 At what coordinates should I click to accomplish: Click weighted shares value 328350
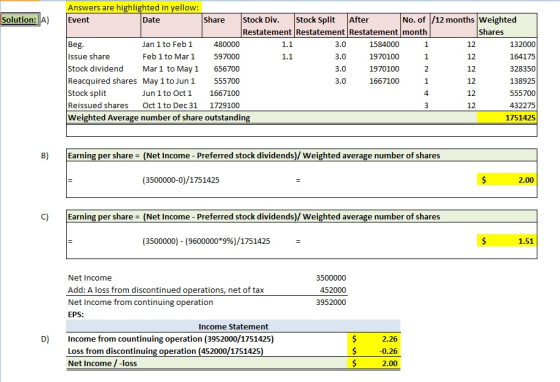click(x=522, y=69)
